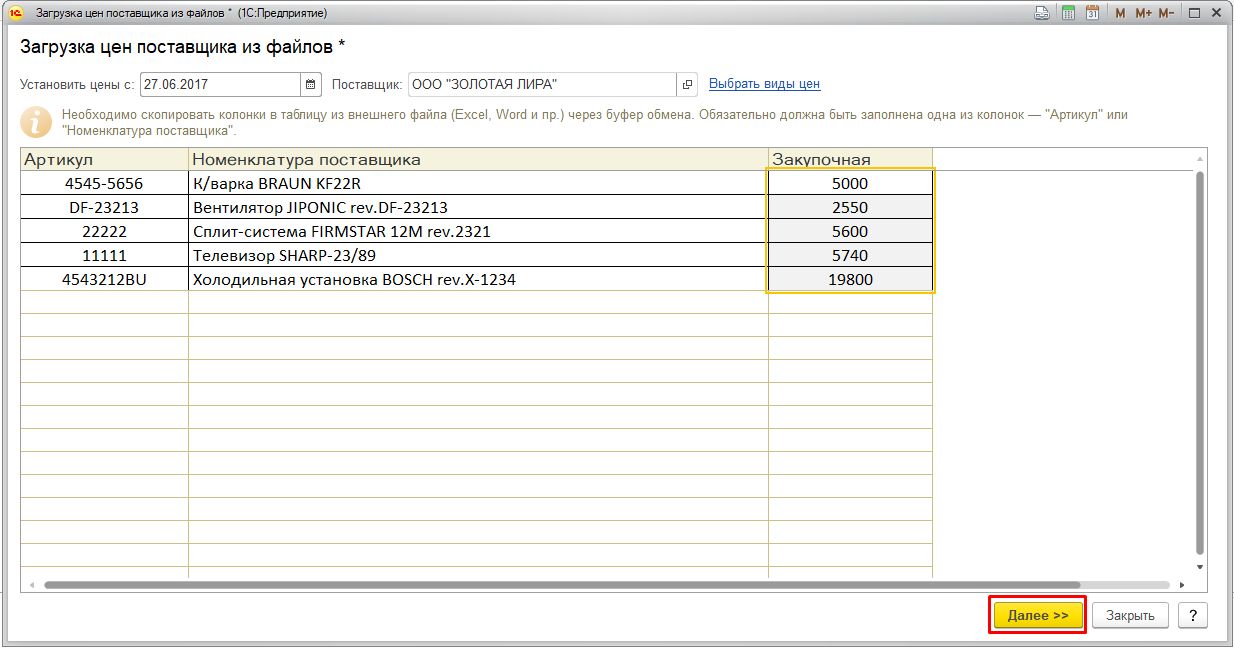This screenshot has height=648, width=1234.
Task: Click the Артикул column header
Action: (104, 159)
